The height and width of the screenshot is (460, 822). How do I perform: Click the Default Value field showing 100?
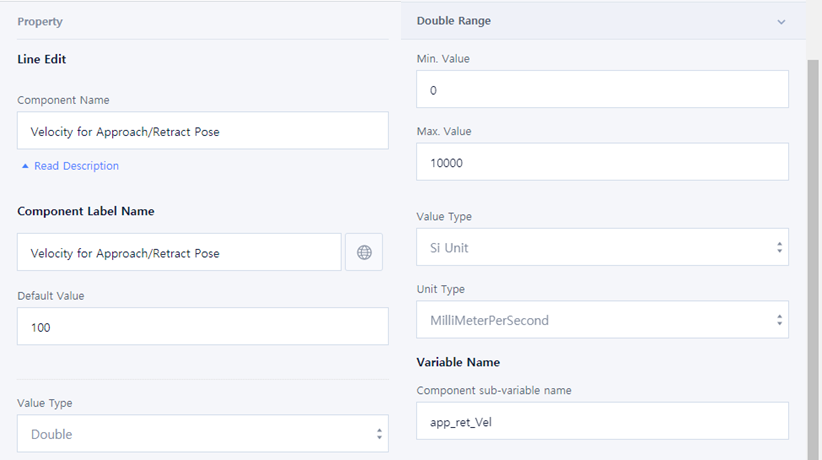click(202, 327)
